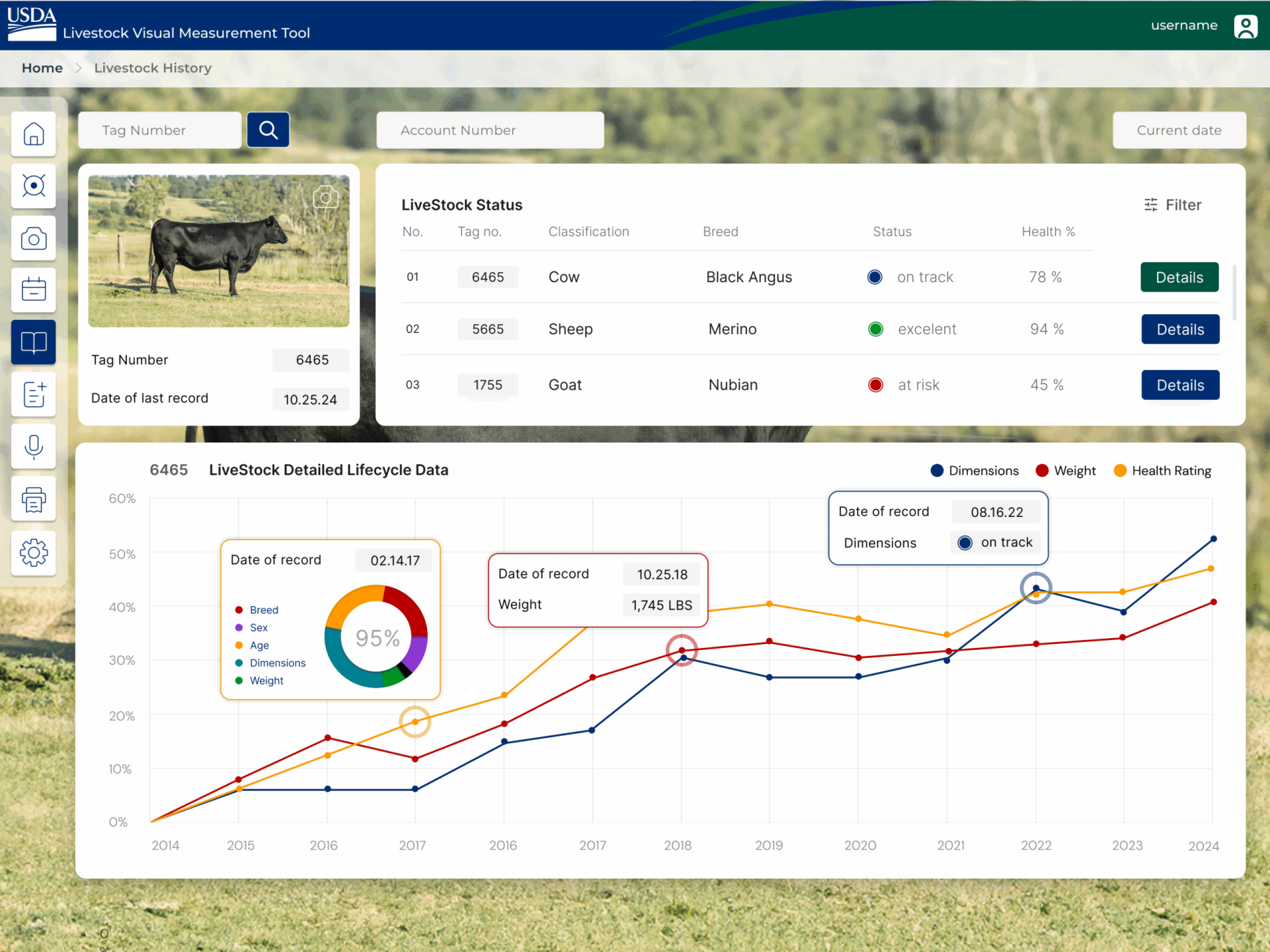The height and width of the screenshot is (952, 1270).
Task: Select the open book history icon
Action: 34,342
